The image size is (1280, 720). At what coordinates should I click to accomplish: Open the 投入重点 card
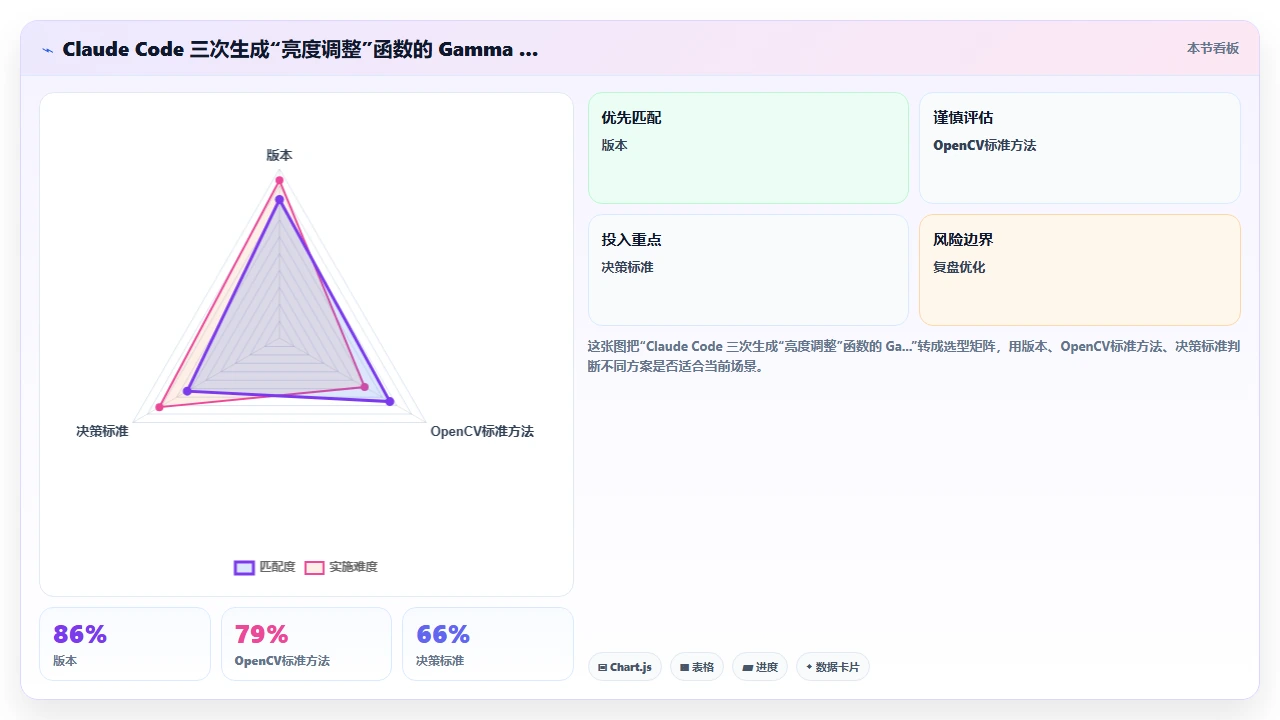(x=748, y=270)
